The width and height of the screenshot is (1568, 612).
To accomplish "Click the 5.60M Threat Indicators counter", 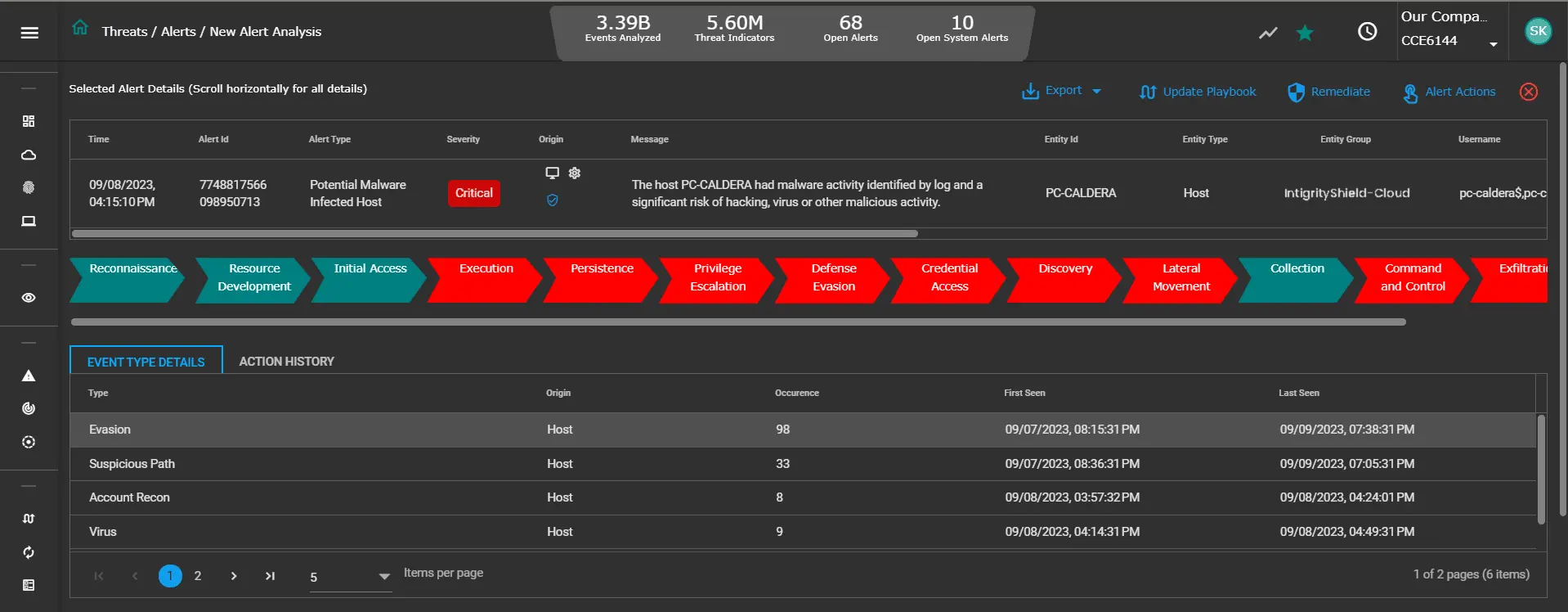I will 734,29.
